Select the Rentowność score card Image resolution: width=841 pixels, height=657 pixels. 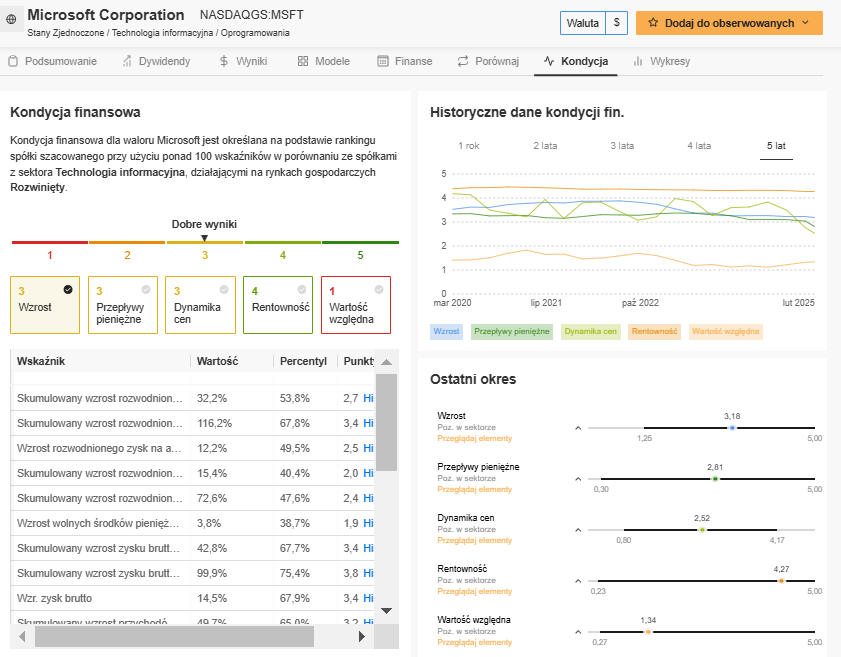[278, 305]
